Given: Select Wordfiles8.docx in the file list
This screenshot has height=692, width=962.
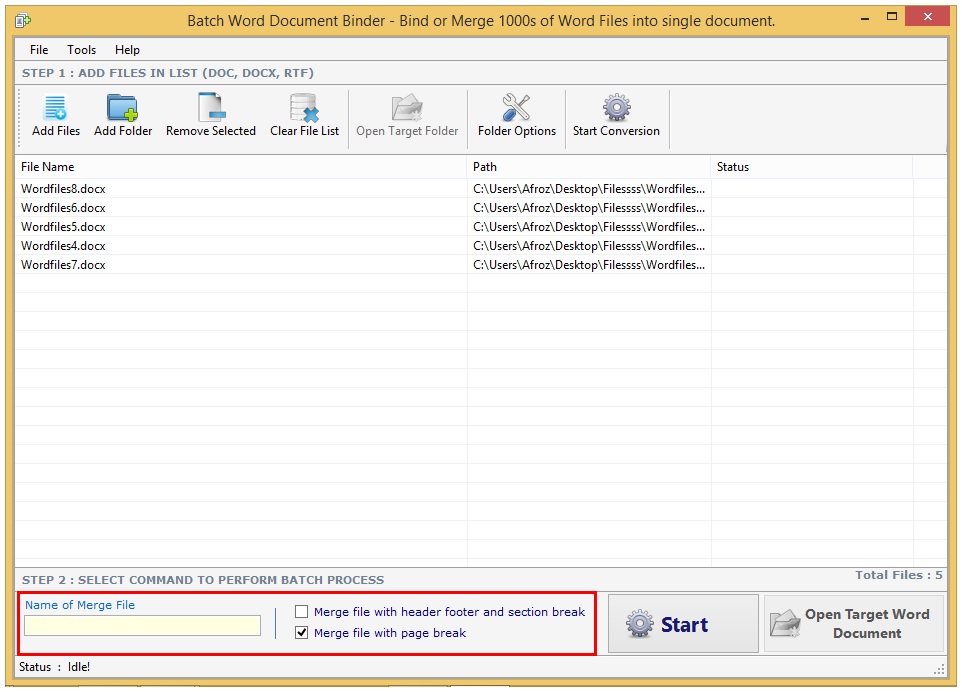Looking at the screenshot, I should (63, 189).
